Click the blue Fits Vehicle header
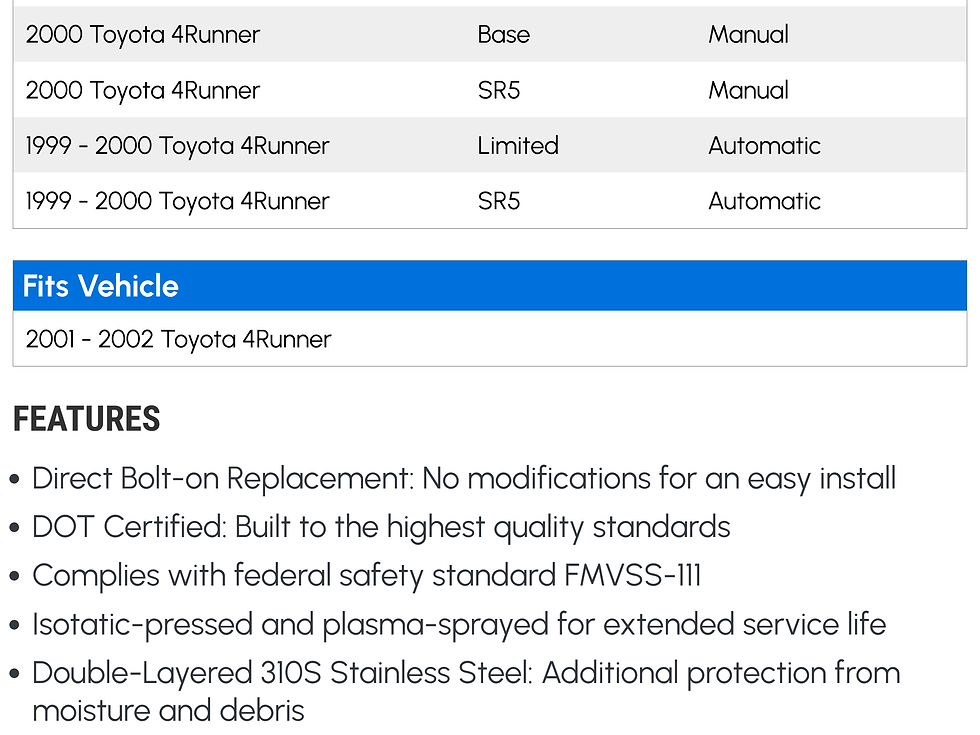The width and height of the screenshot is (980, 735). click(489, 286)
